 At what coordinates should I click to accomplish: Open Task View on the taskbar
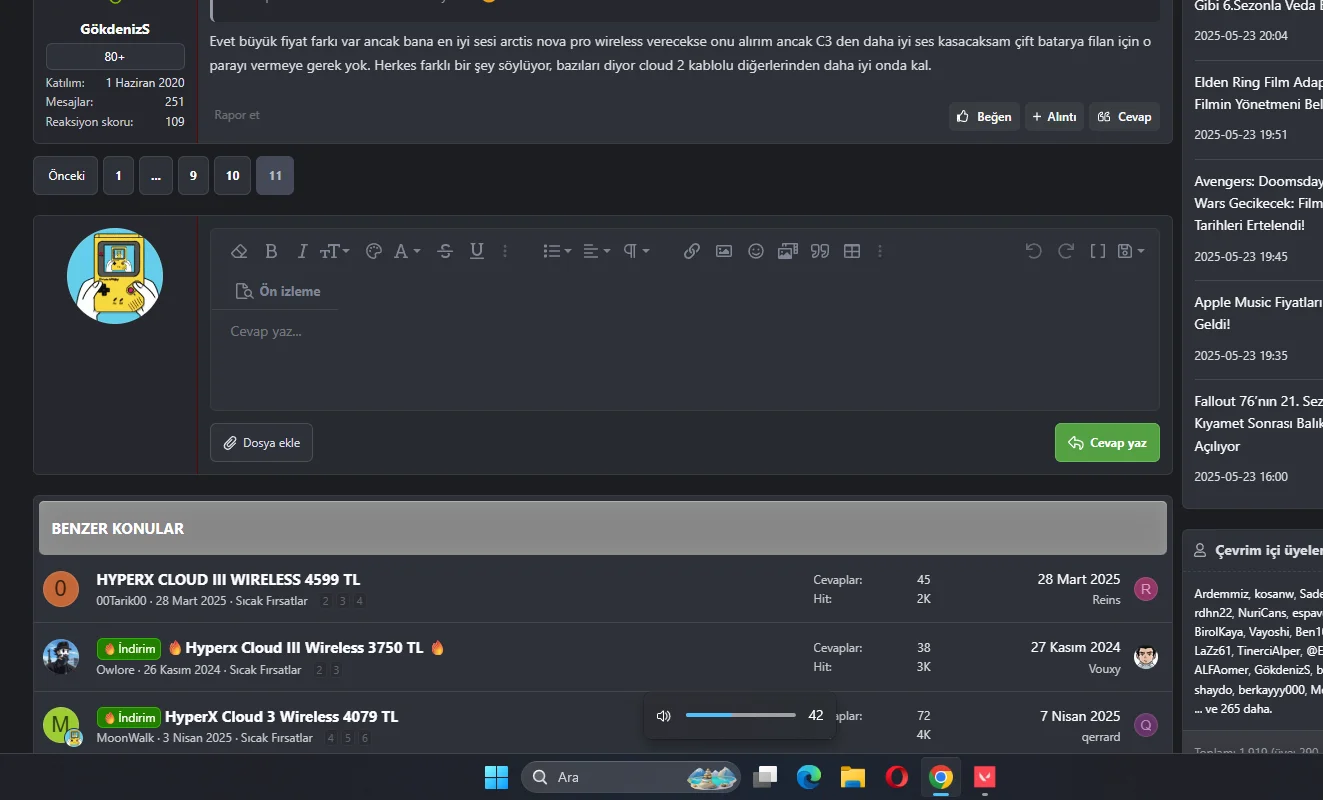click(766, 777)
